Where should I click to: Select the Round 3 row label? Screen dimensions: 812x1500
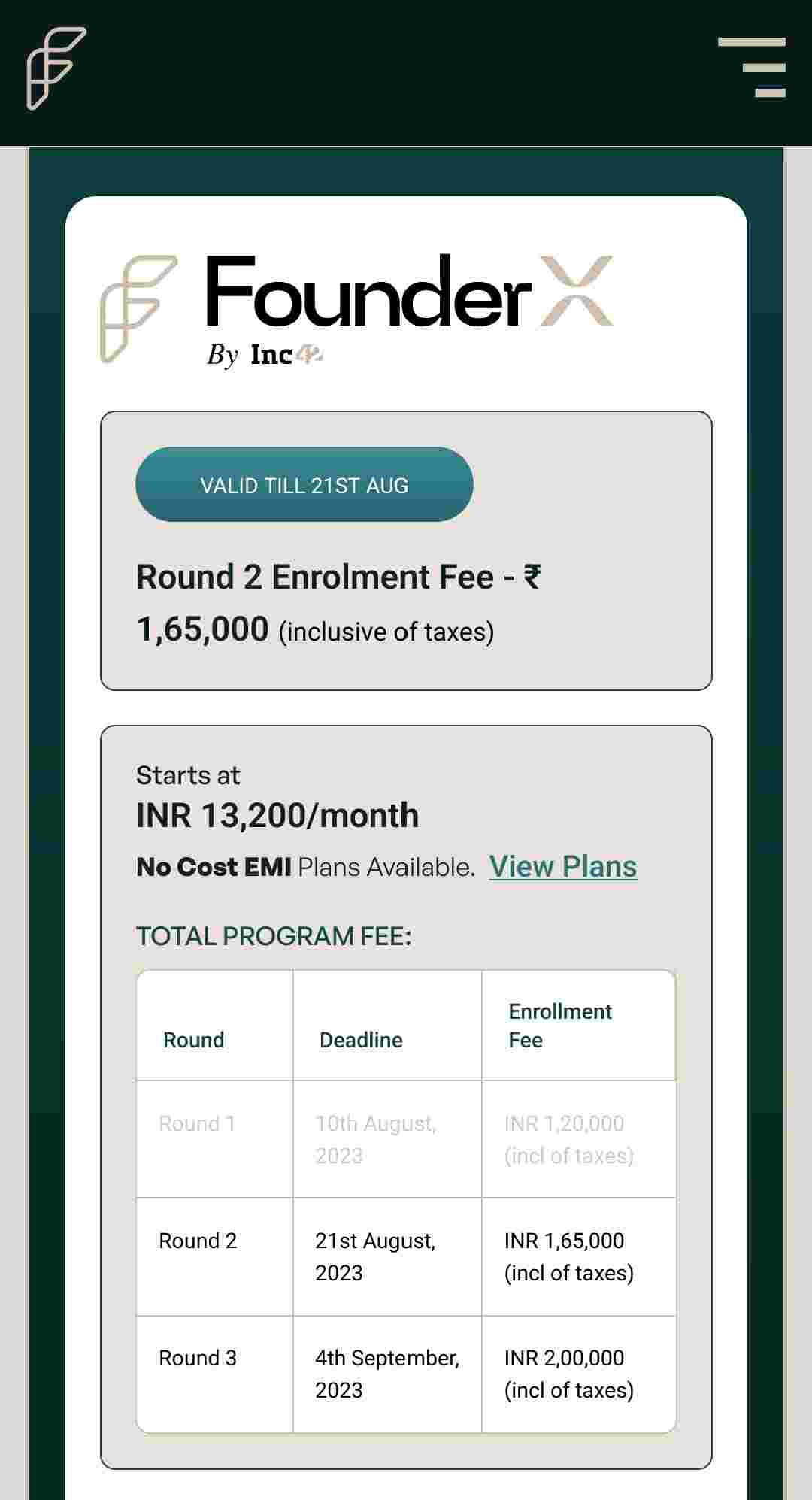(x=198, y=1358)
